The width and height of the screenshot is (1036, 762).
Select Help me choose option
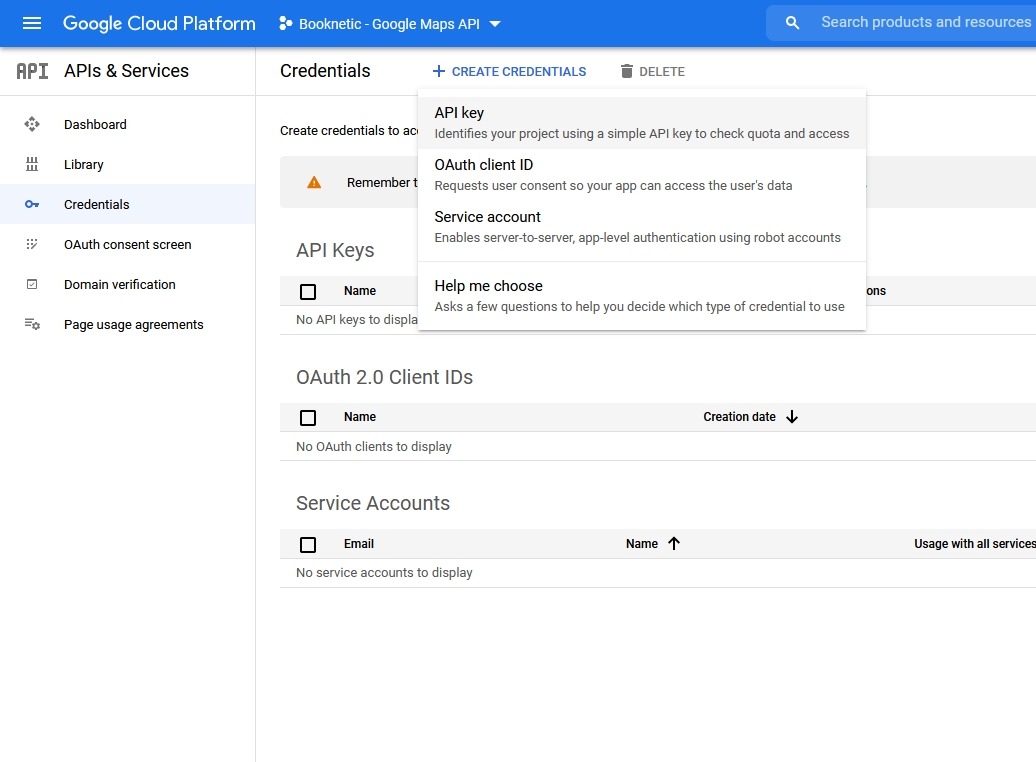pos(642,296)
